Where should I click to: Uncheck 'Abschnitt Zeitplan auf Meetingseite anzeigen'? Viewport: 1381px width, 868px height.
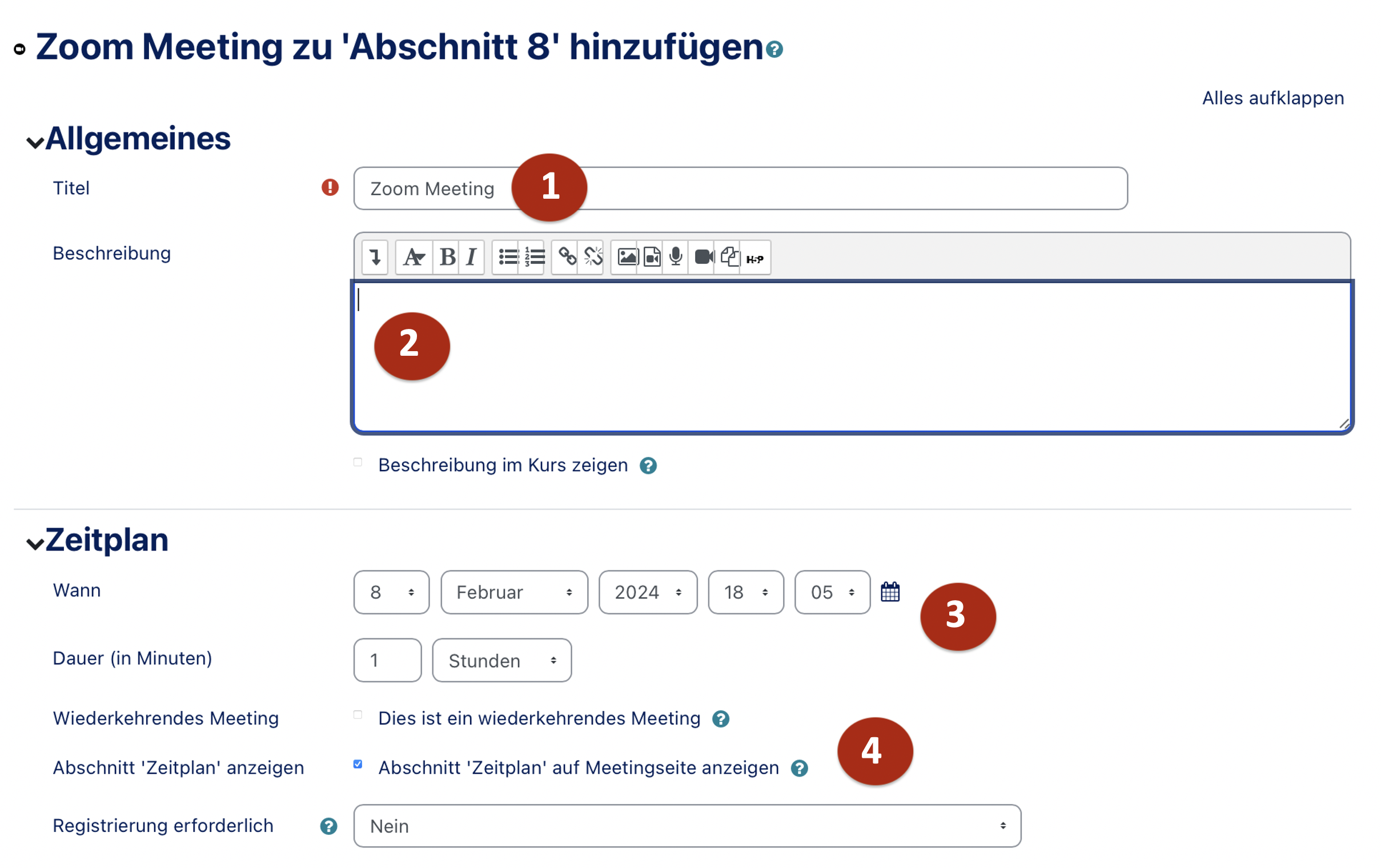[358, 764]
